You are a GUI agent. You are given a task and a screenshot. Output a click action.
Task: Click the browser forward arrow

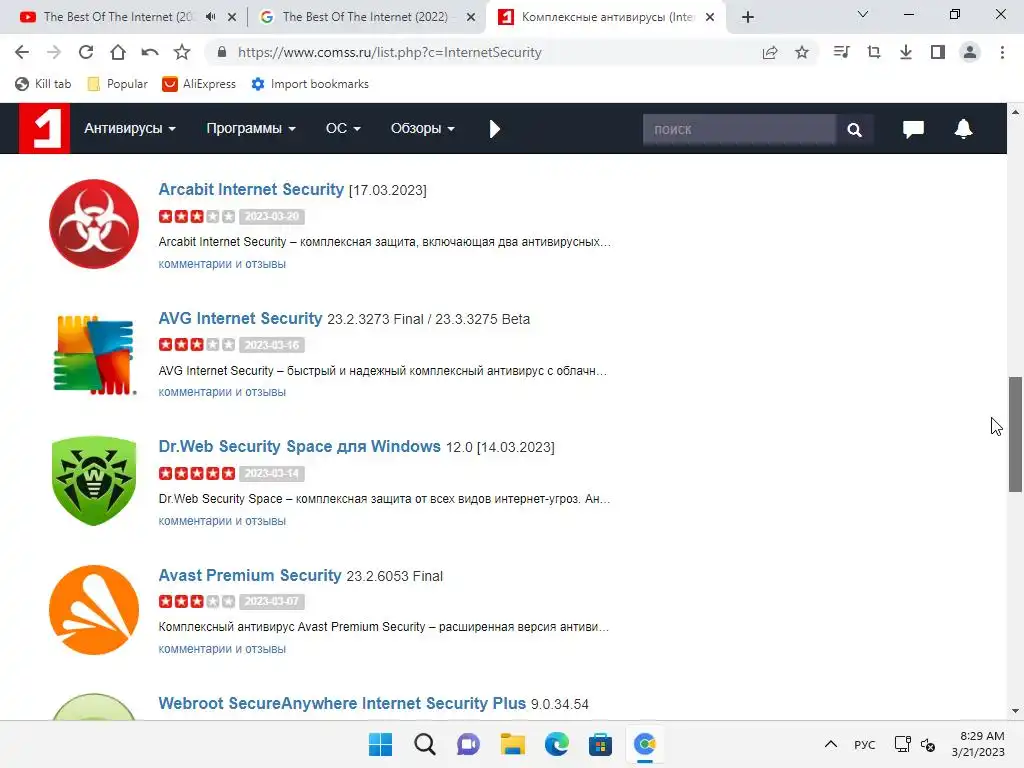54,52
